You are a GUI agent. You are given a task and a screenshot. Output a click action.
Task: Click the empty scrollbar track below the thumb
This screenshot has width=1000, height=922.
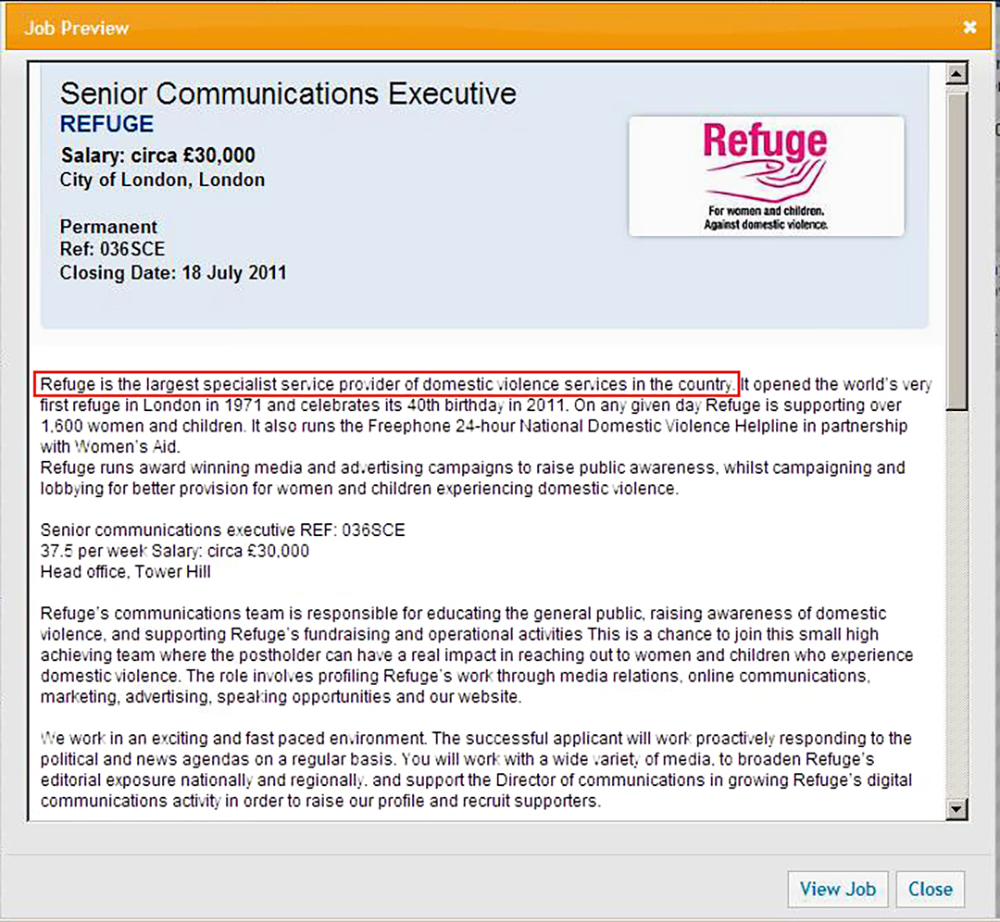point(957,600)
